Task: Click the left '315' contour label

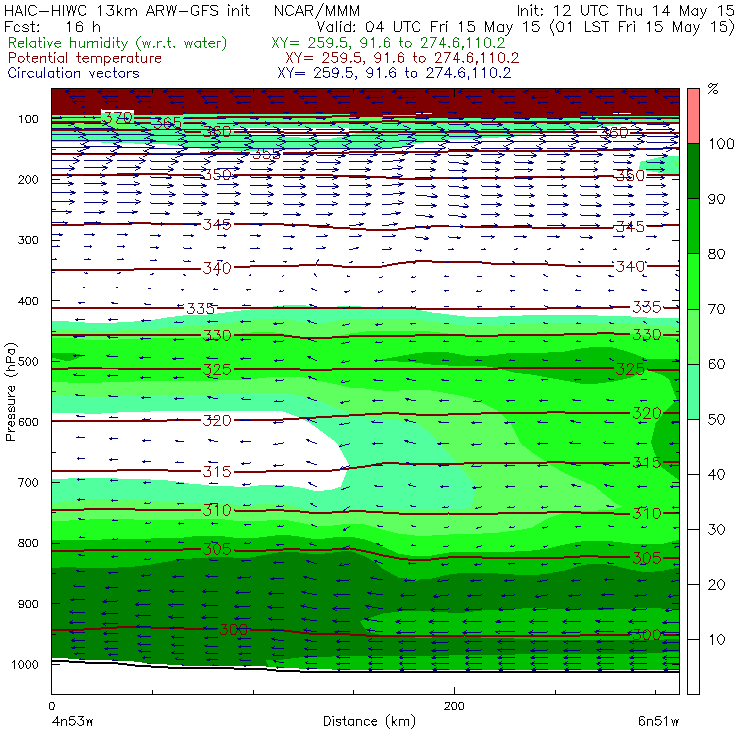Action: [217, 471]
